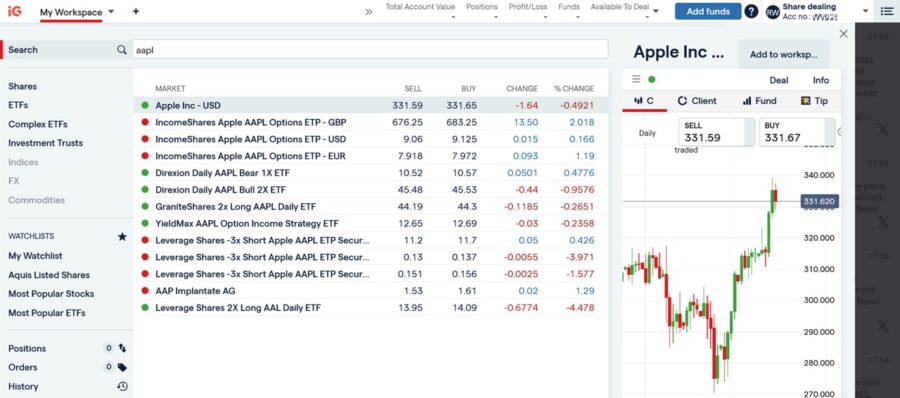Screen dimensions: 900x398
Task: Click the Positions arrows icon
Action: point(122,348)
